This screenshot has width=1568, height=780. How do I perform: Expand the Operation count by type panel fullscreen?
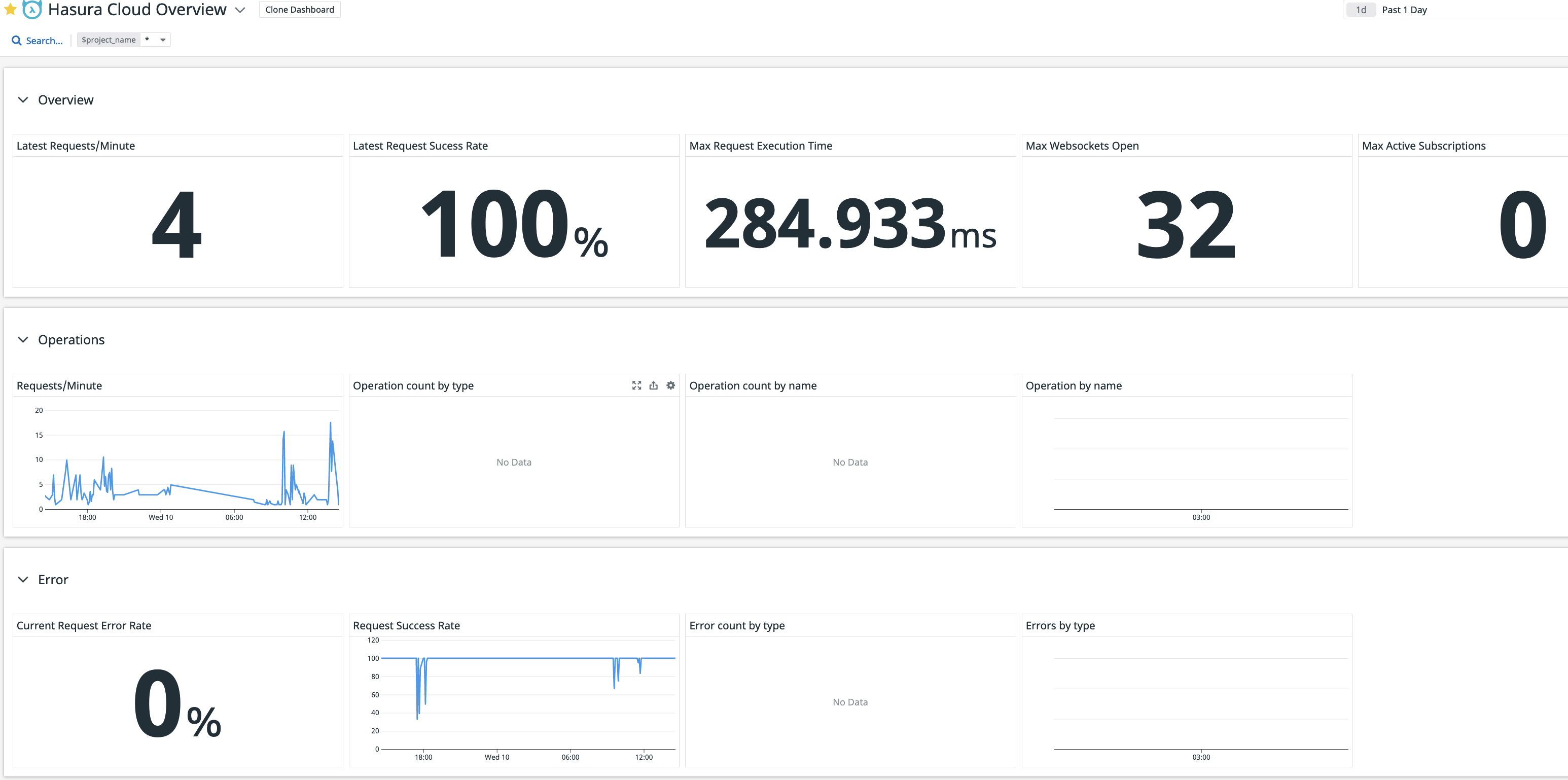click(x=637, y=385)
